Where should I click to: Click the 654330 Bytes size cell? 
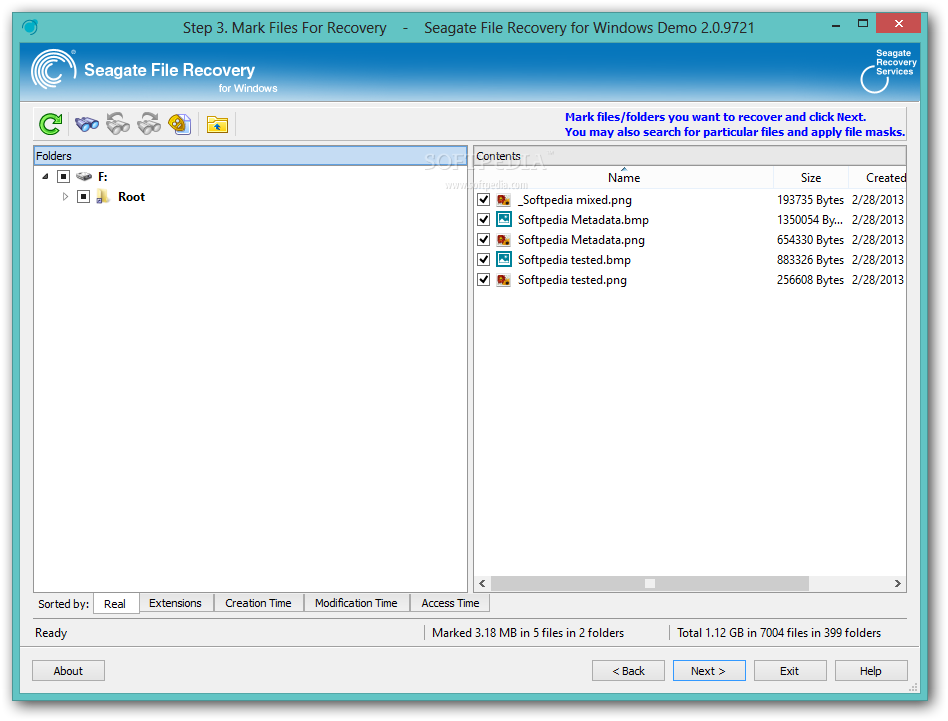810,240
